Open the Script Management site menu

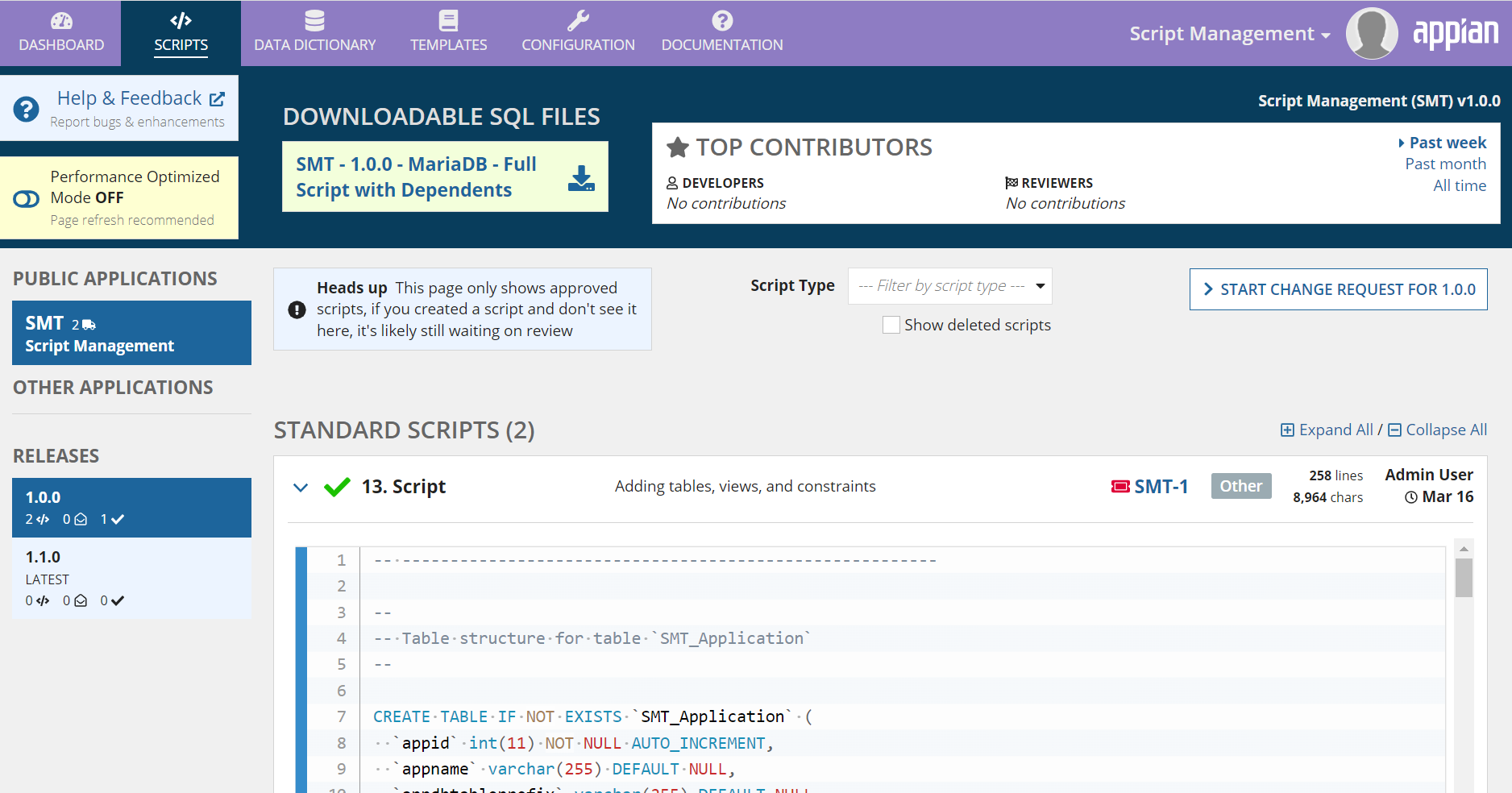1229,34
